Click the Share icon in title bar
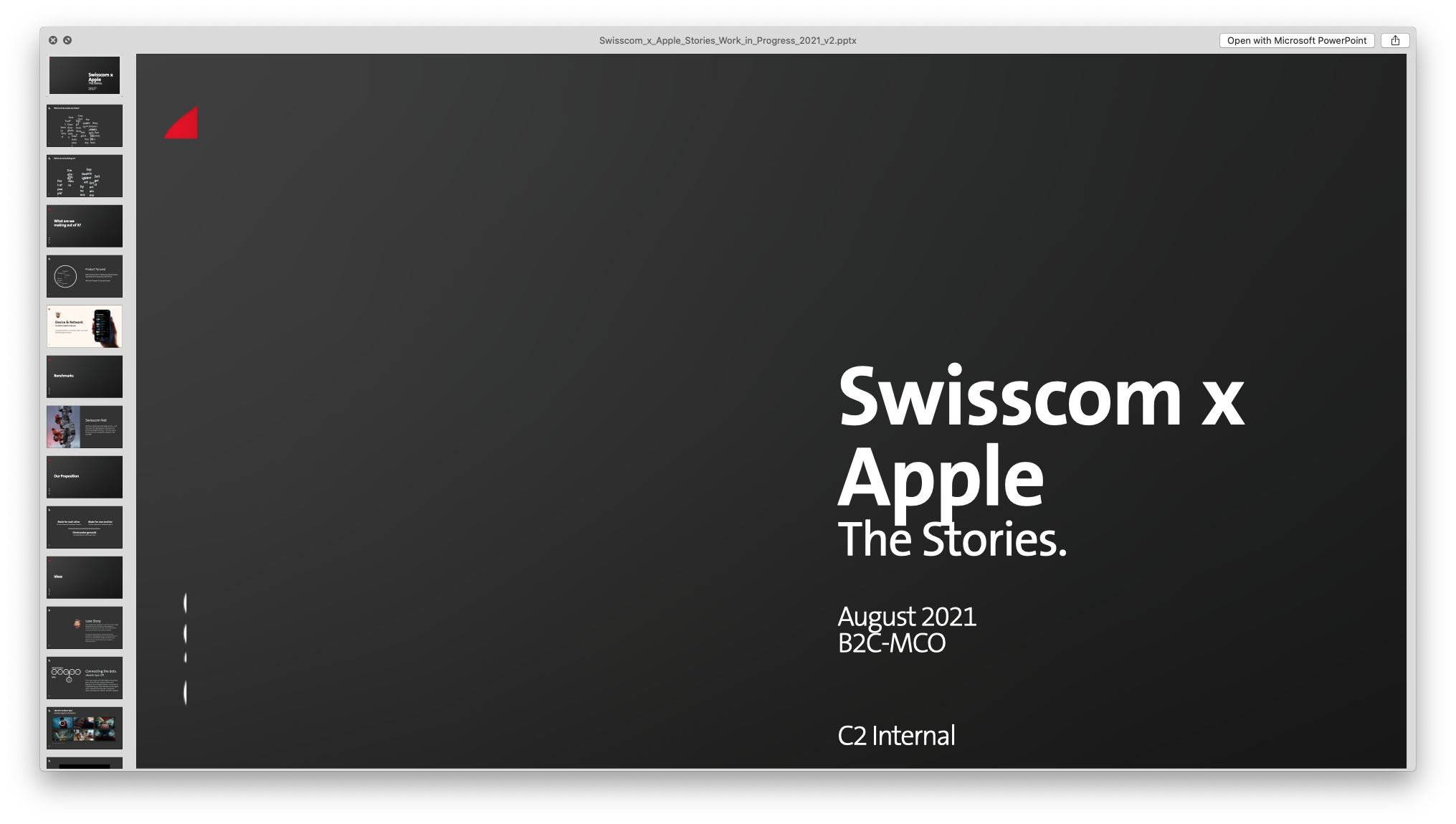 click(x=1395, y=40)
